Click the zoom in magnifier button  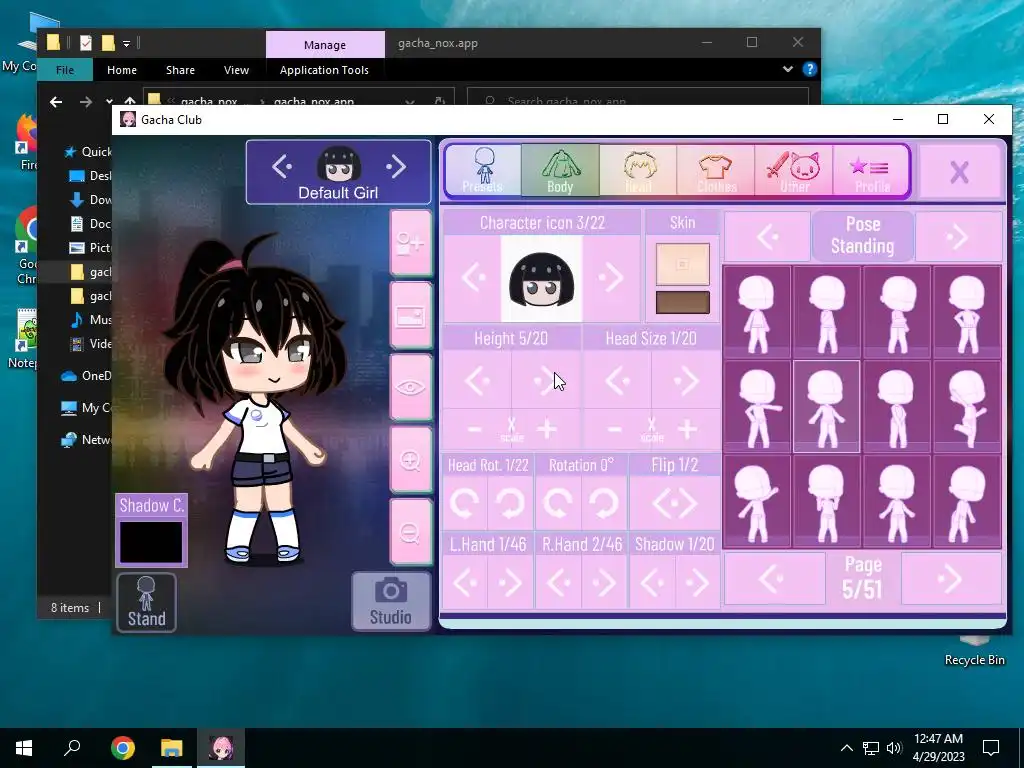pos(410,460)
